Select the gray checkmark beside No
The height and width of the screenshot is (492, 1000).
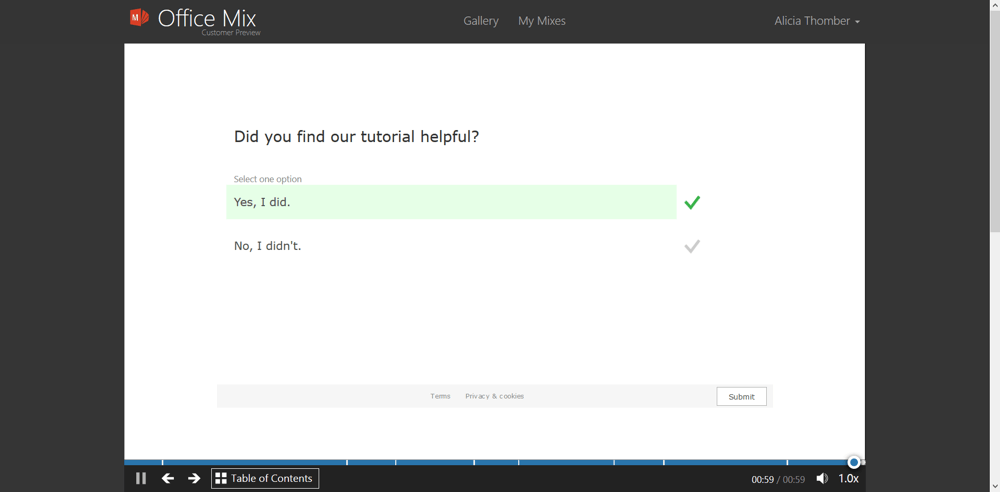692,246
